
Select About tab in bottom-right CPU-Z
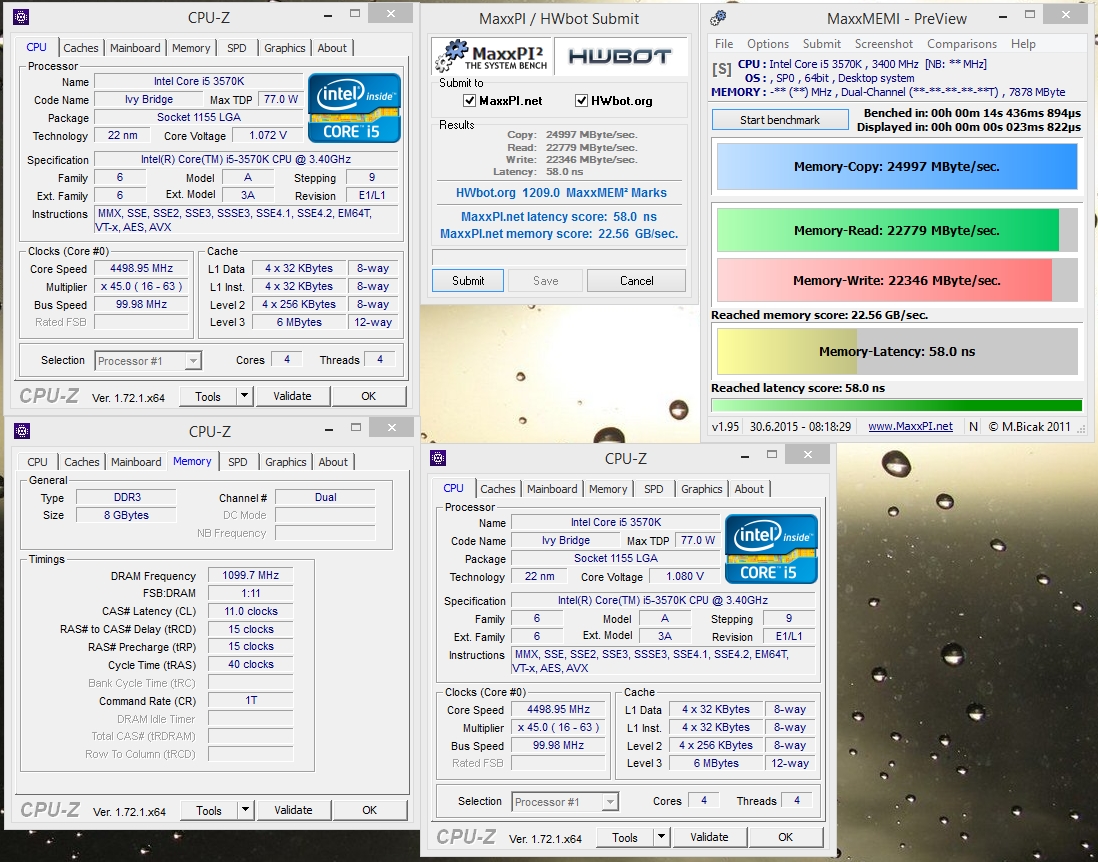point(749,489)
